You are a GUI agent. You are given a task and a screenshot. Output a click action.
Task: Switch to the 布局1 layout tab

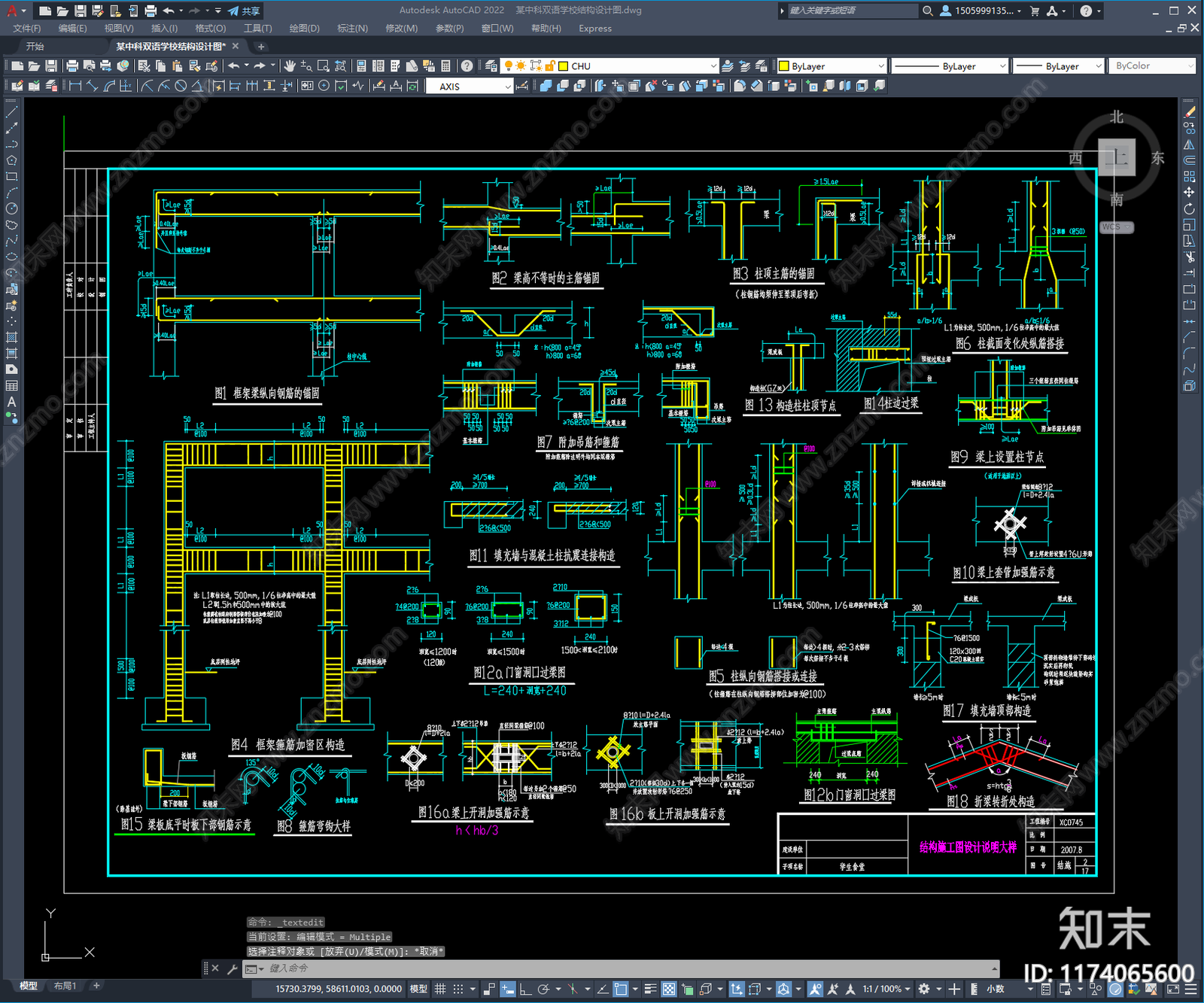click(x=65, y=986)
